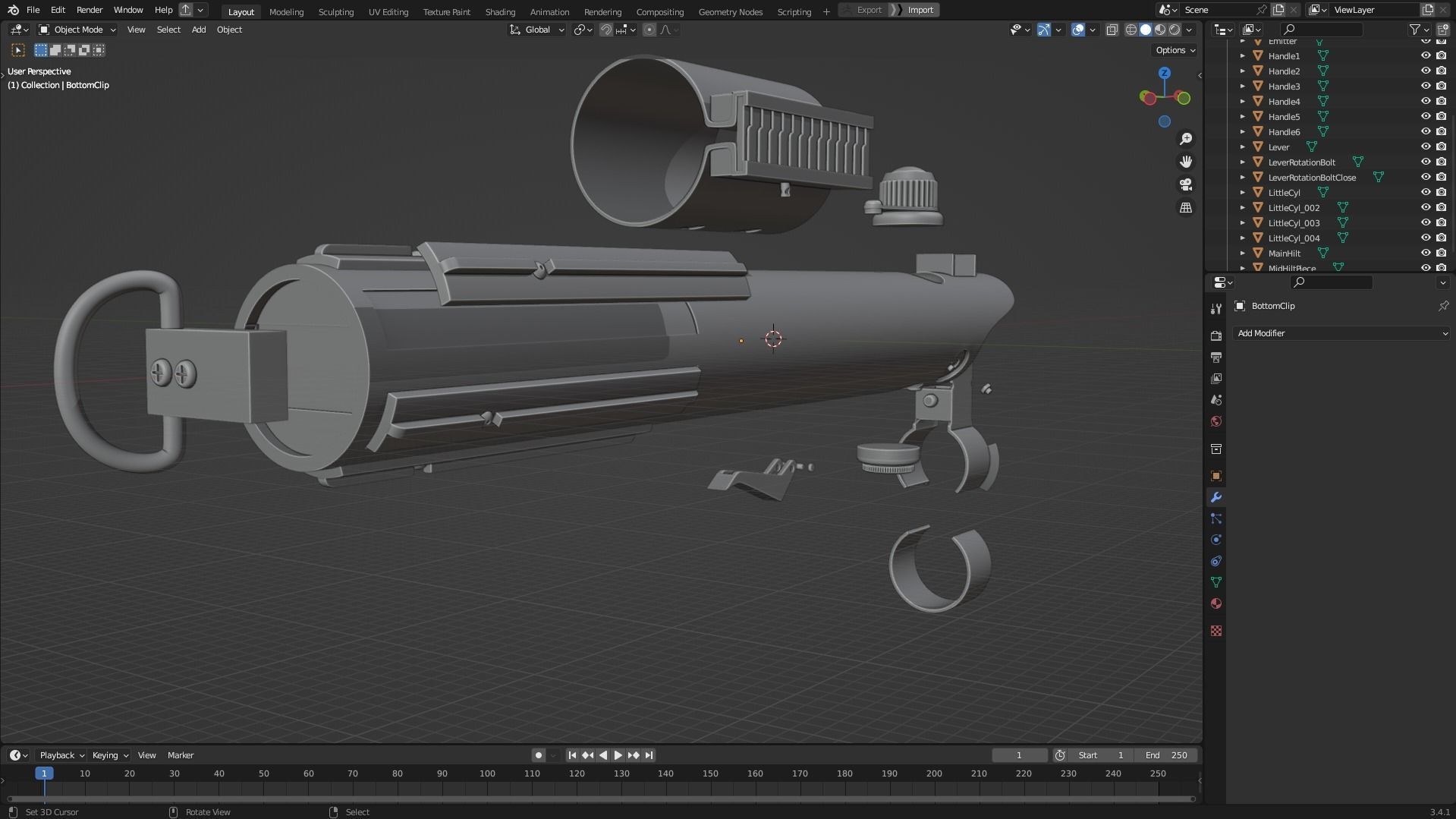Click the Export button
Viewport: 1456px width, 819px height.
[864, 10]
